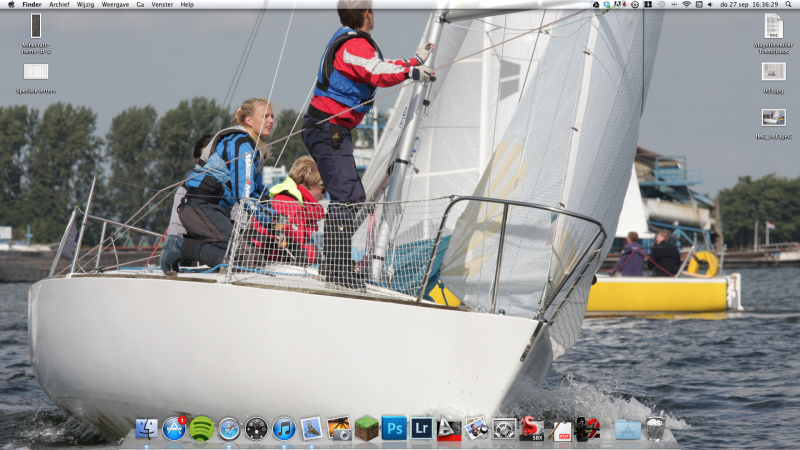Viewport: 800px width, 450px height.
Task: Launch the Safari browser
Action: (229, 429)
